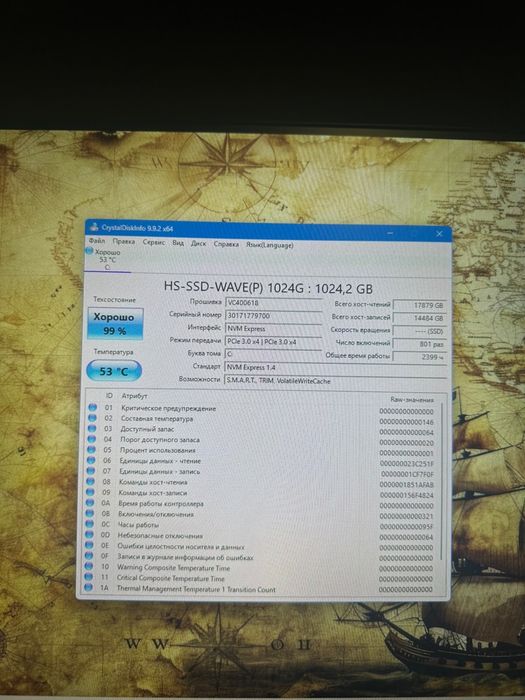This screenshot has height=700, width=525.
Task: Select status icon beside 09 Команды хост-записи
Action: (x=91, y=492)
